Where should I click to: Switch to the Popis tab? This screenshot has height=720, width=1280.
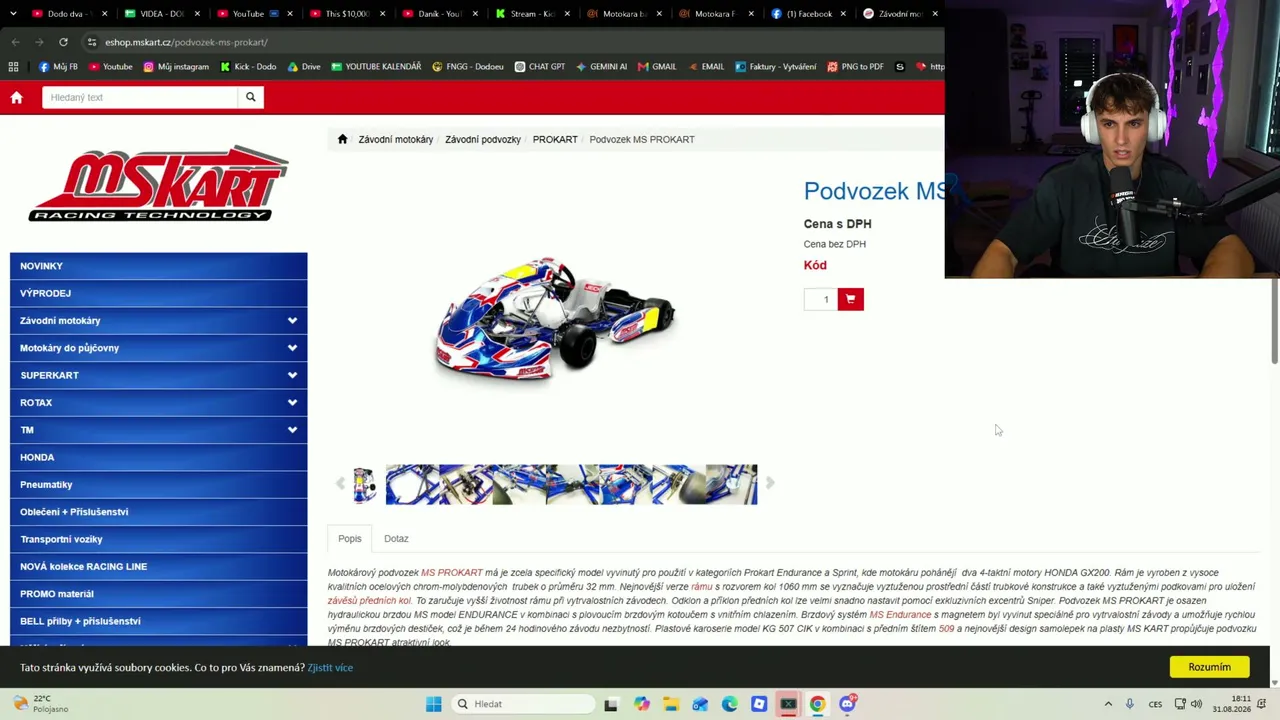click(x=350, y=539)
